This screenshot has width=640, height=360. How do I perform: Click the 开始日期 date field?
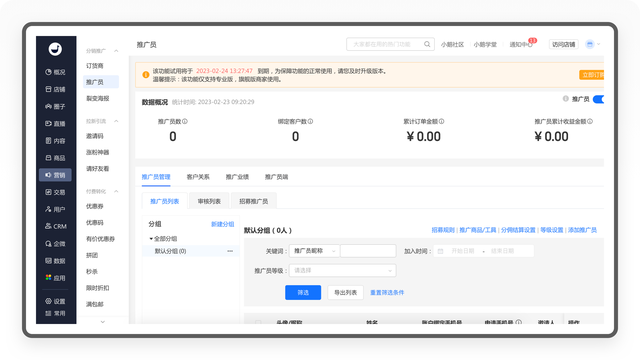[x=463, y=251]
